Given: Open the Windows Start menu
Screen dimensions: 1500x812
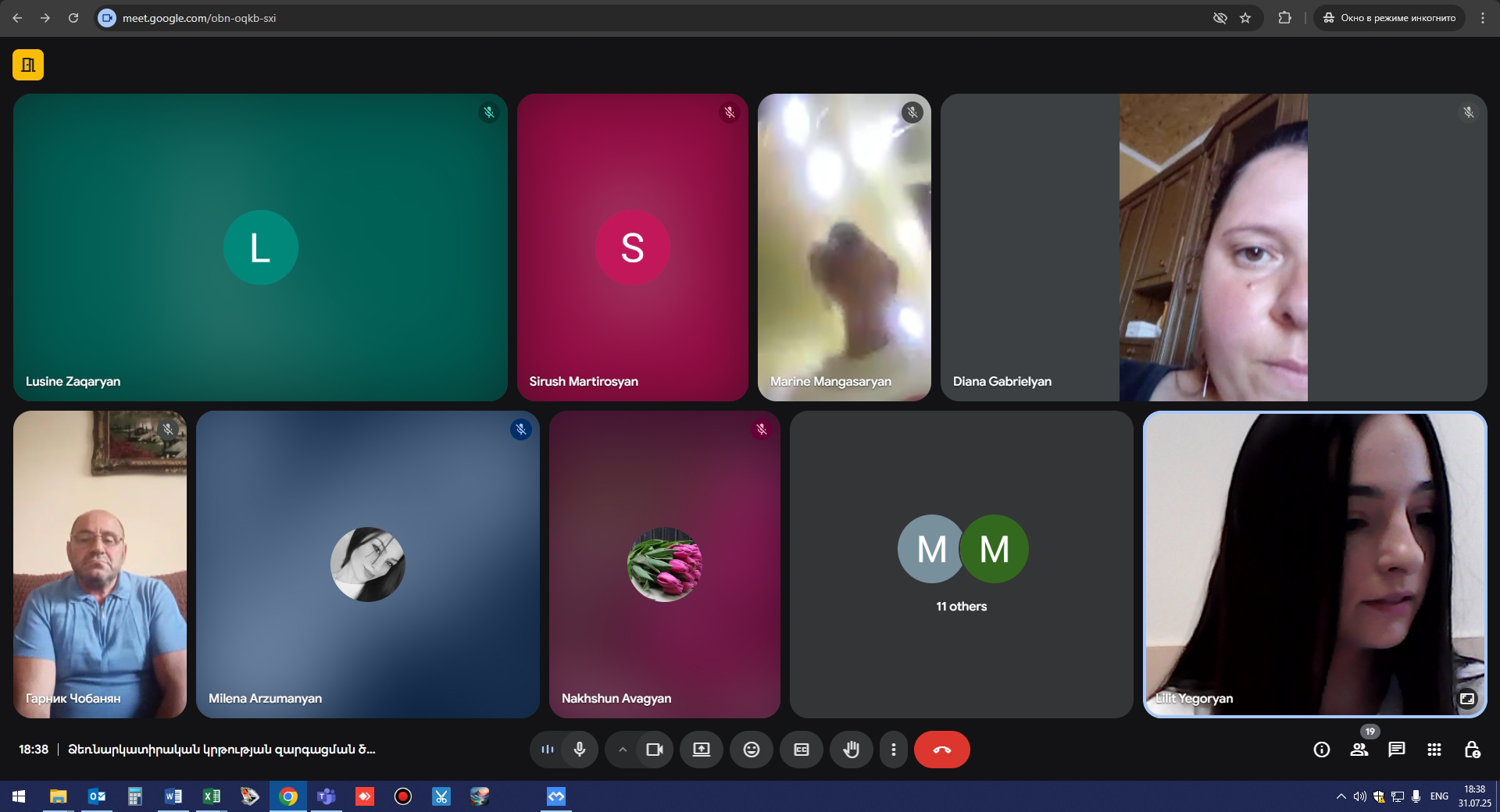Looking at the screenshot, I should 19,796.
